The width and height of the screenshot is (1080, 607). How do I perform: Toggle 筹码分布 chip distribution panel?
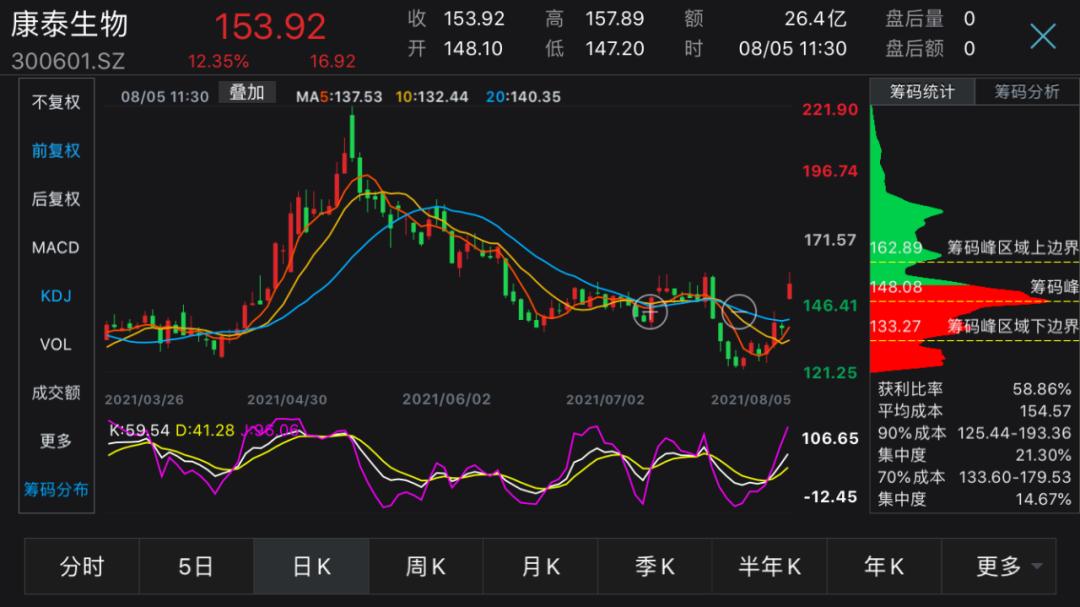pos(56,489)
